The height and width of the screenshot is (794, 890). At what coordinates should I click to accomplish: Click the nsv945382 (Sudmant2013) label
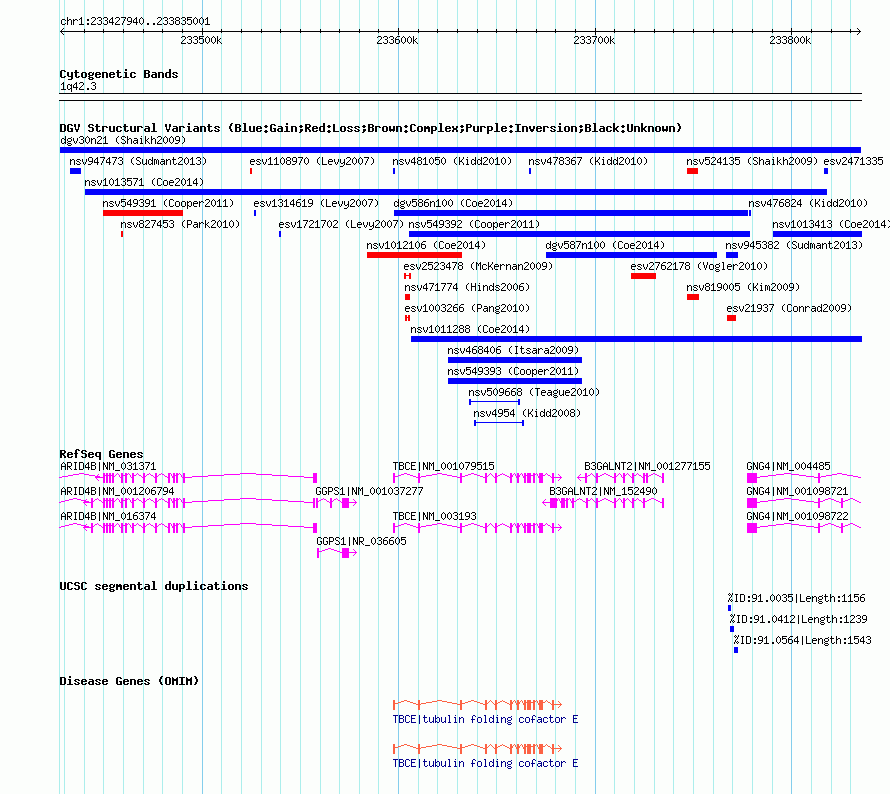(794, 245)
